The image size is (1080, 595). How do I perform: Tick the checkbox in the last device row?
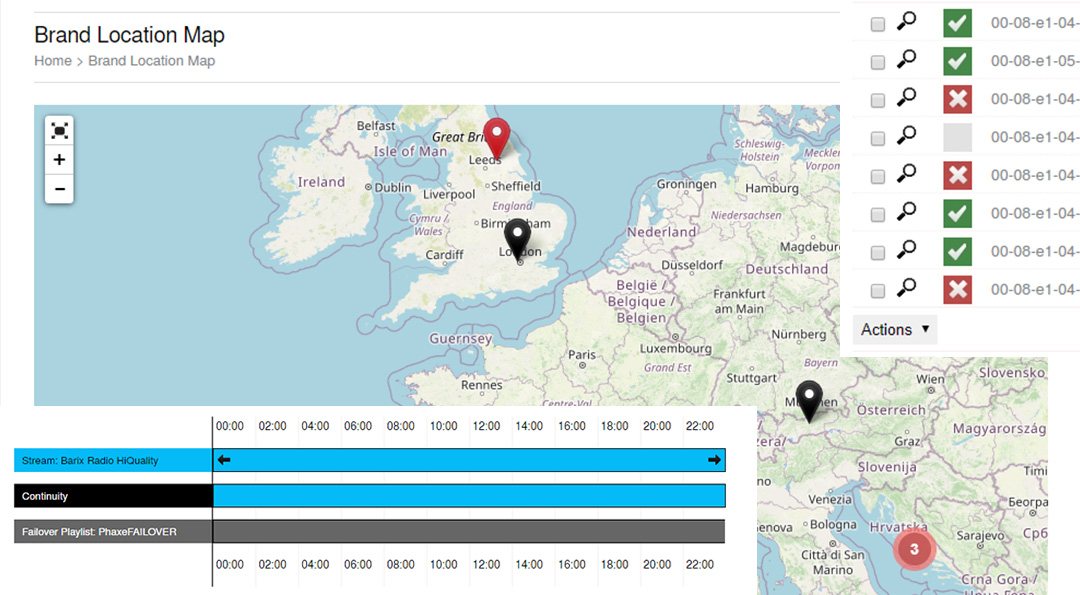(x=878, y=291)
